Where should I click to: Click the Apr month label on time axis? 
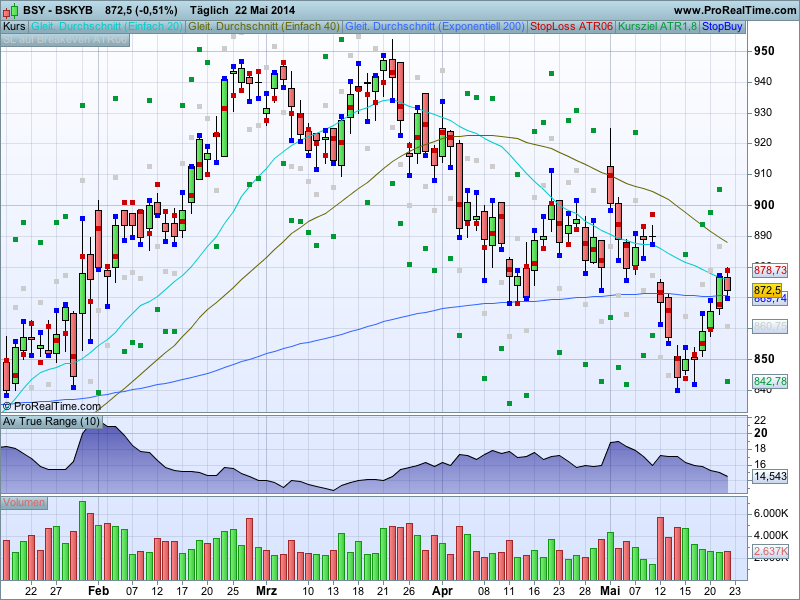[x=442, y=591]
